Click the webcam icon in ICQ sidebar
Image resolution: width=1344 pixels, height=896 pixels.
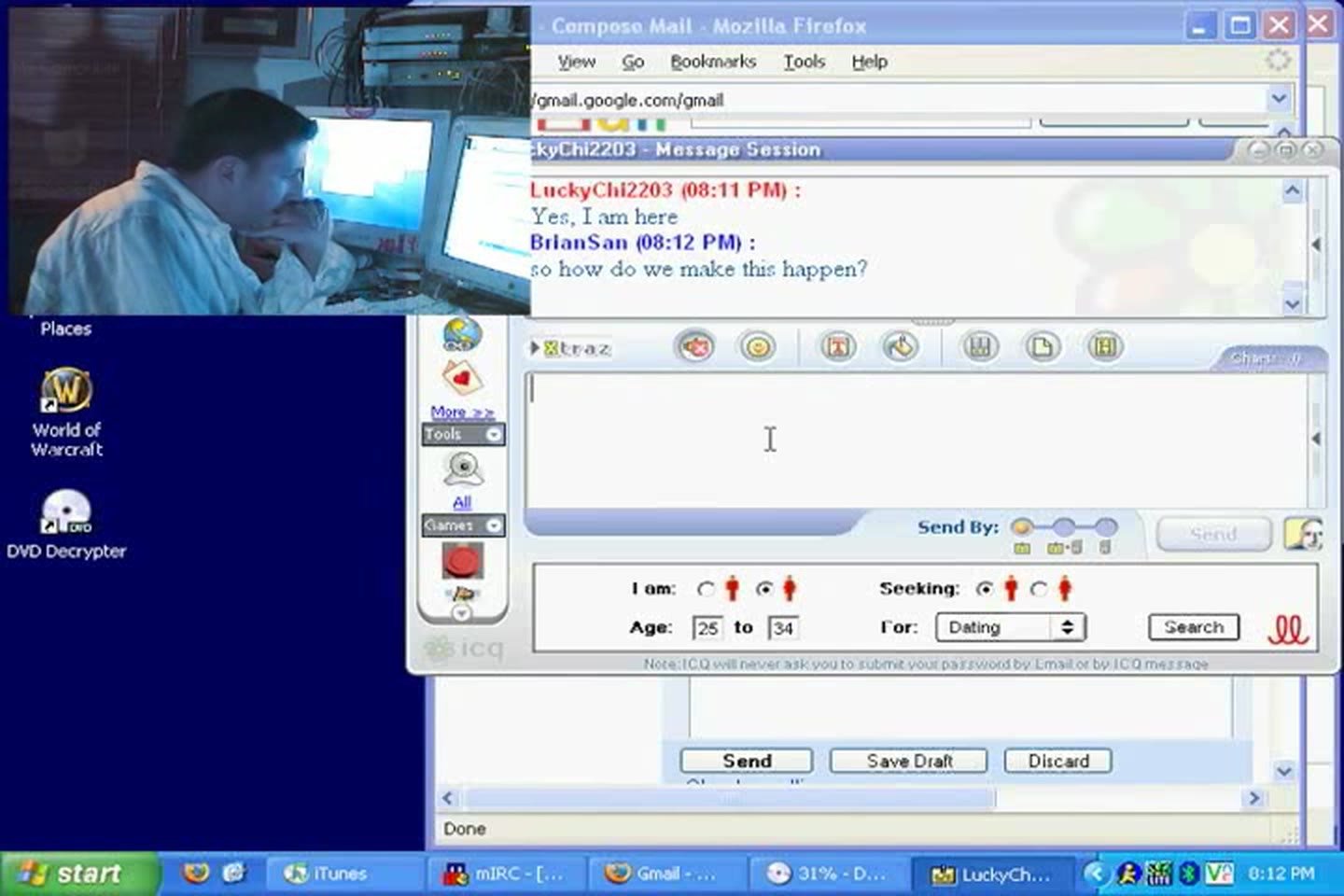click(x=463, y=469)
